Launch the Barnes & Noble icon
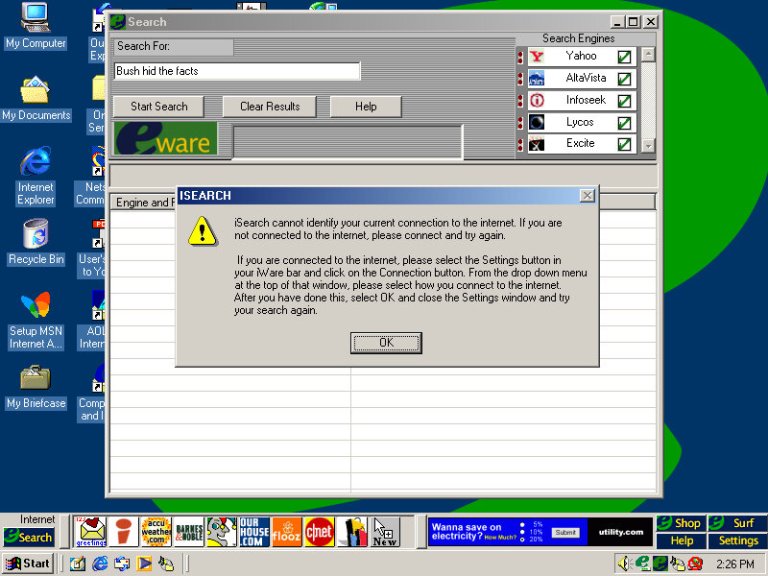This screenshot has width=768, height=576. tap(188, 531)
